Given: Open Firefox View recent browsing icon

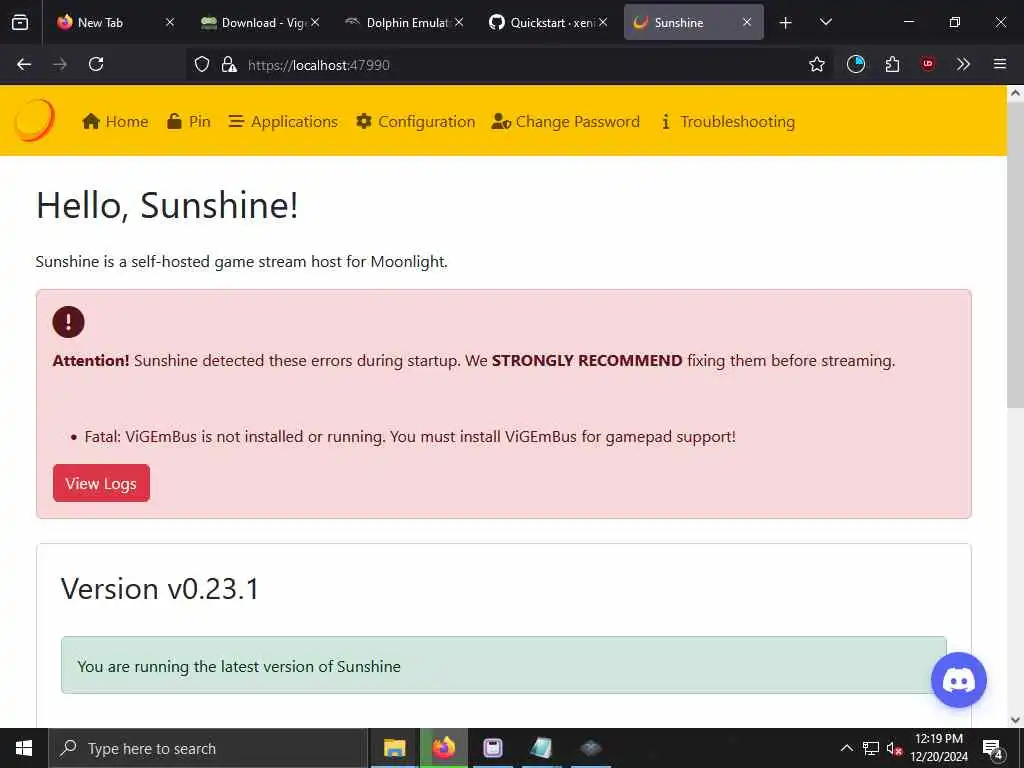Looking at the screenshot, I should 20,22.
